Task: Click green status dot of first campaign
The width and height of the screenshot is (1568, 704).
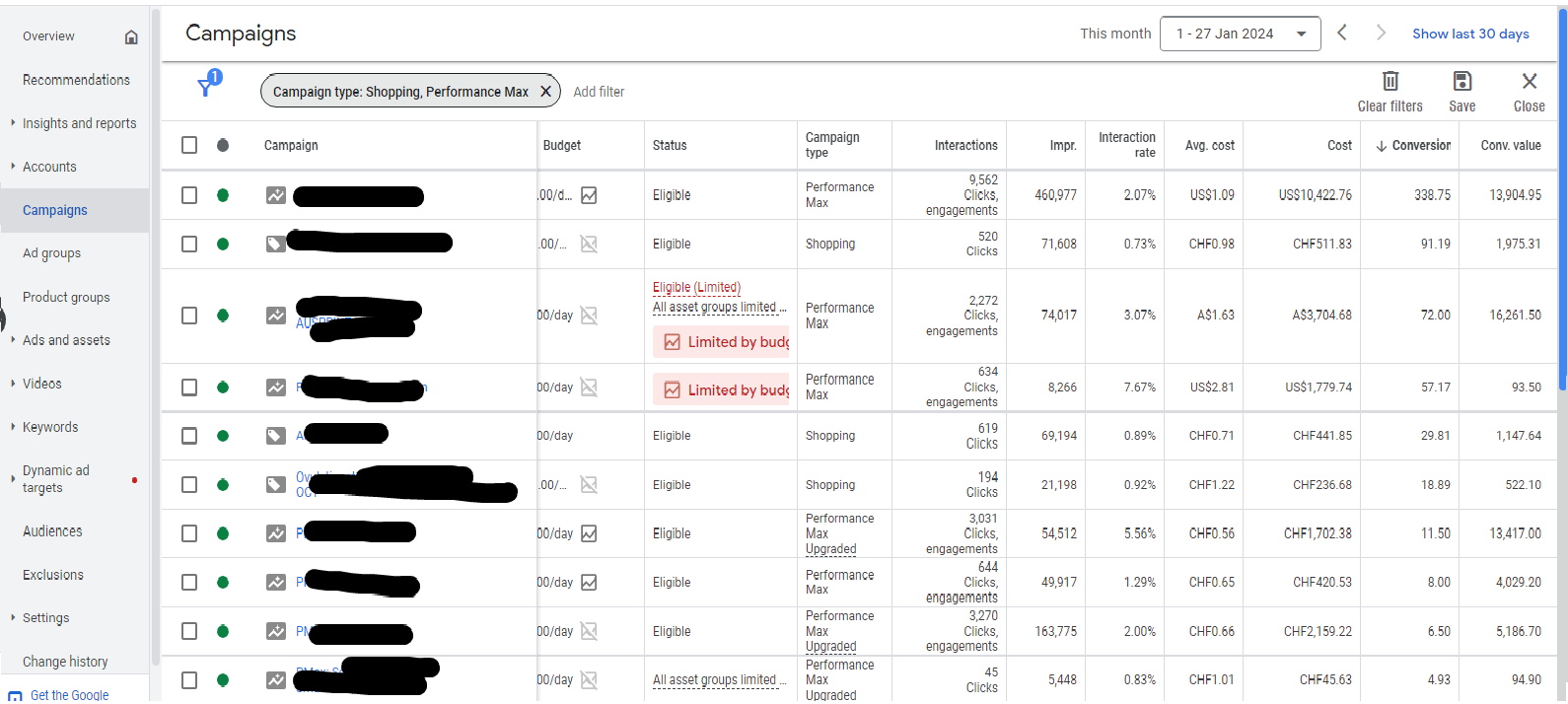Action: pyautogui.click(x=223, y=195)
